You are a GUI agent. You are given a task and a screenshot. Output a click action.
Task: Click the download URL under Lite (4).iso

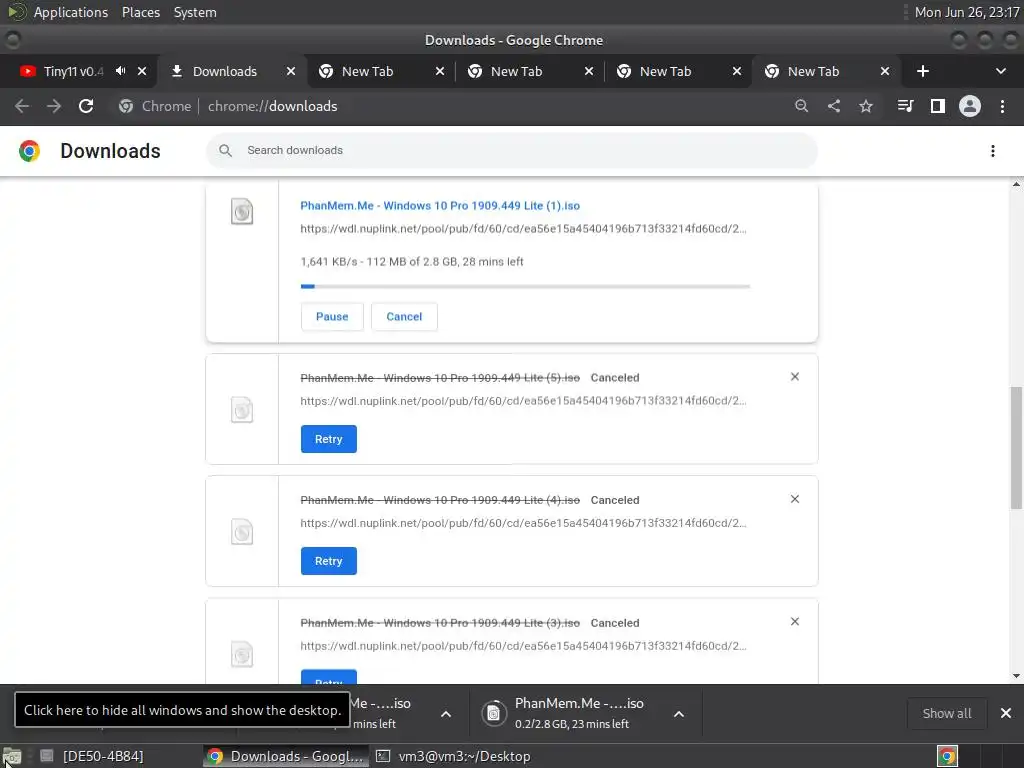[x=523, y=523]
